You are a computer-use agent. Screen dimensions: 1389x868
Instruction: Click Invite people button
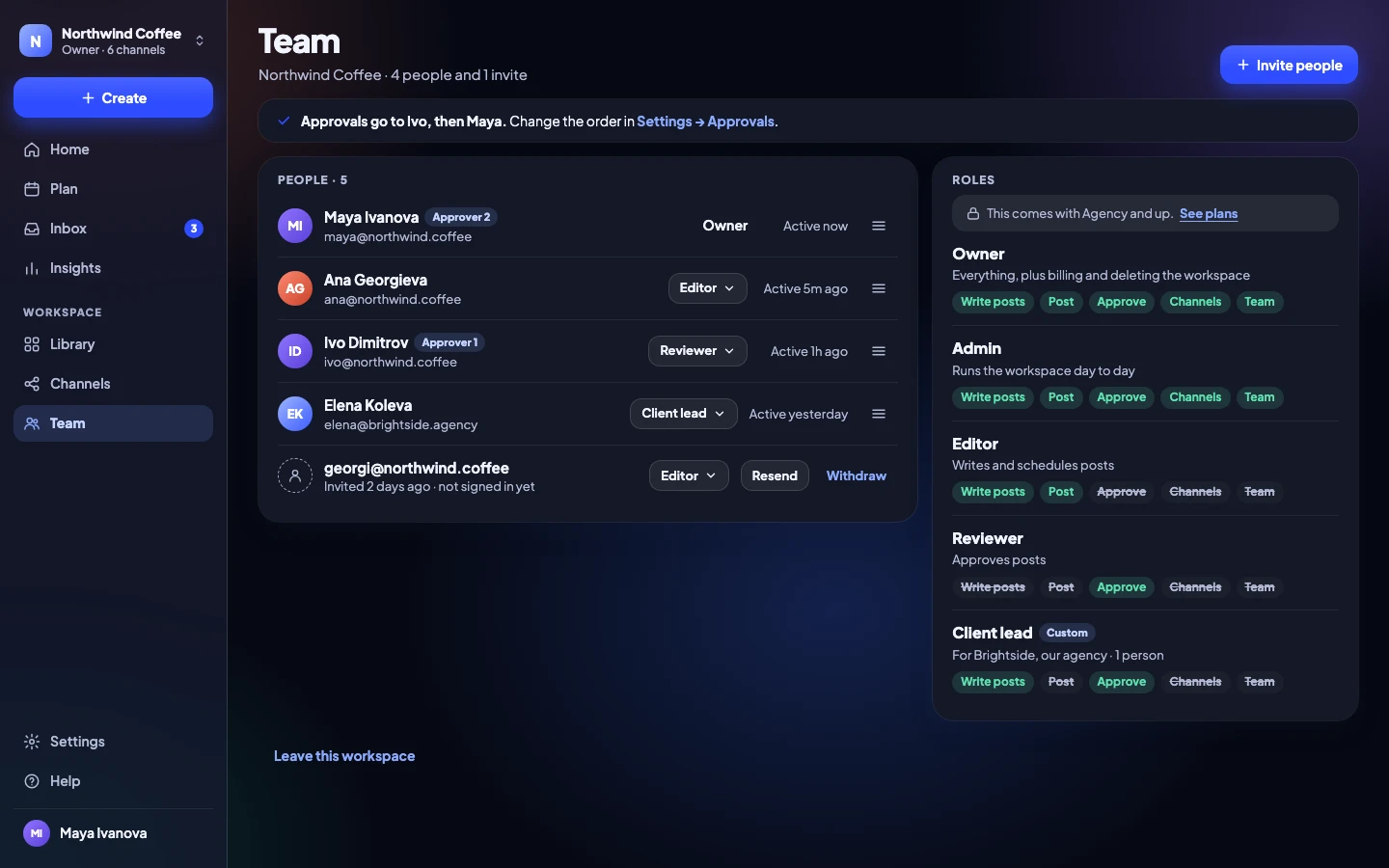point(1289,65)
